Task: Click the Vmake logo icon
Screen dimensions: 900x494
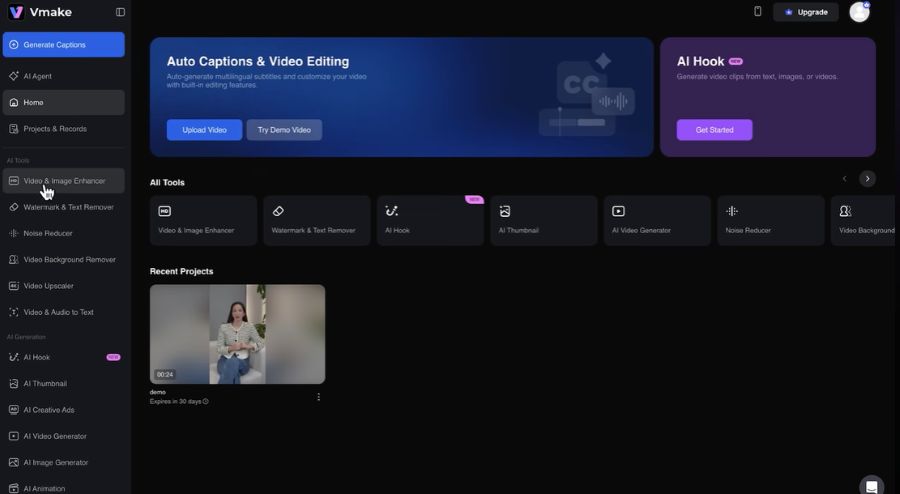Action: click(x=16, y=12)
